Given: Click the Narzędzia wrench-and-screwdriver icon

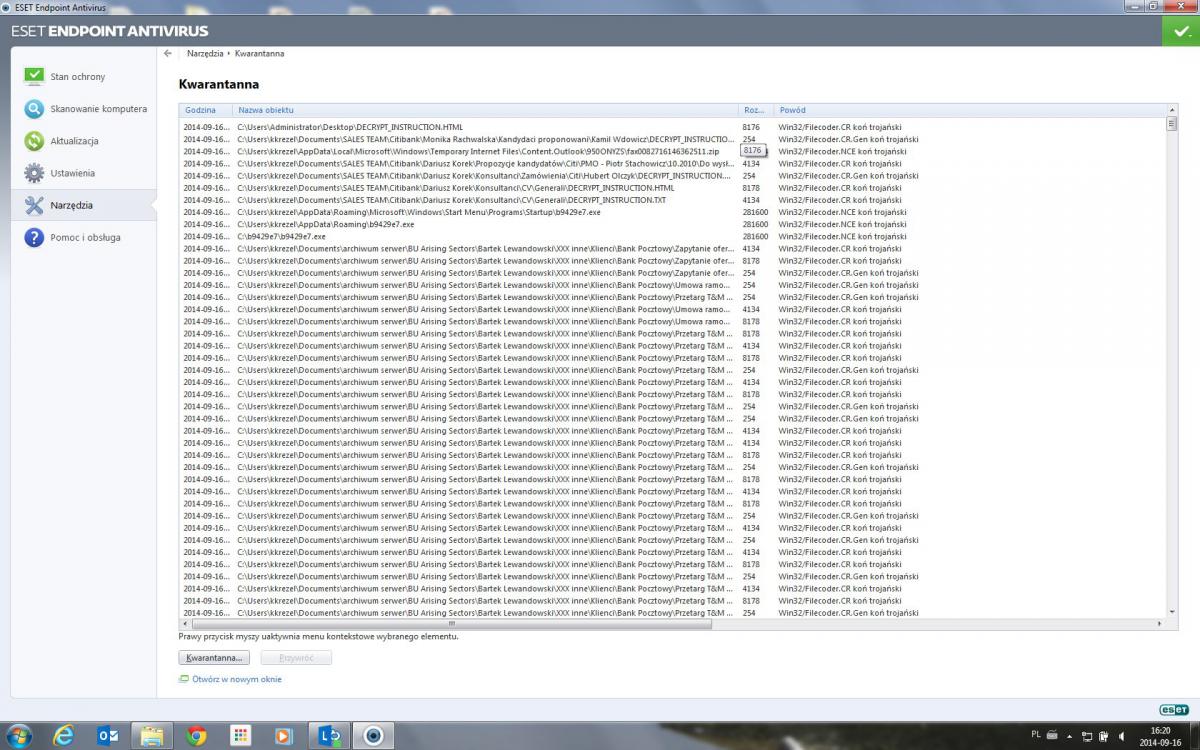Looking at the screenshot, I should tap(34, 205).
